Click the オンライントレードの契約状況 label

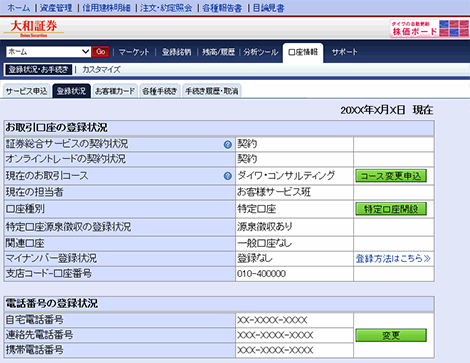(66, 159)
